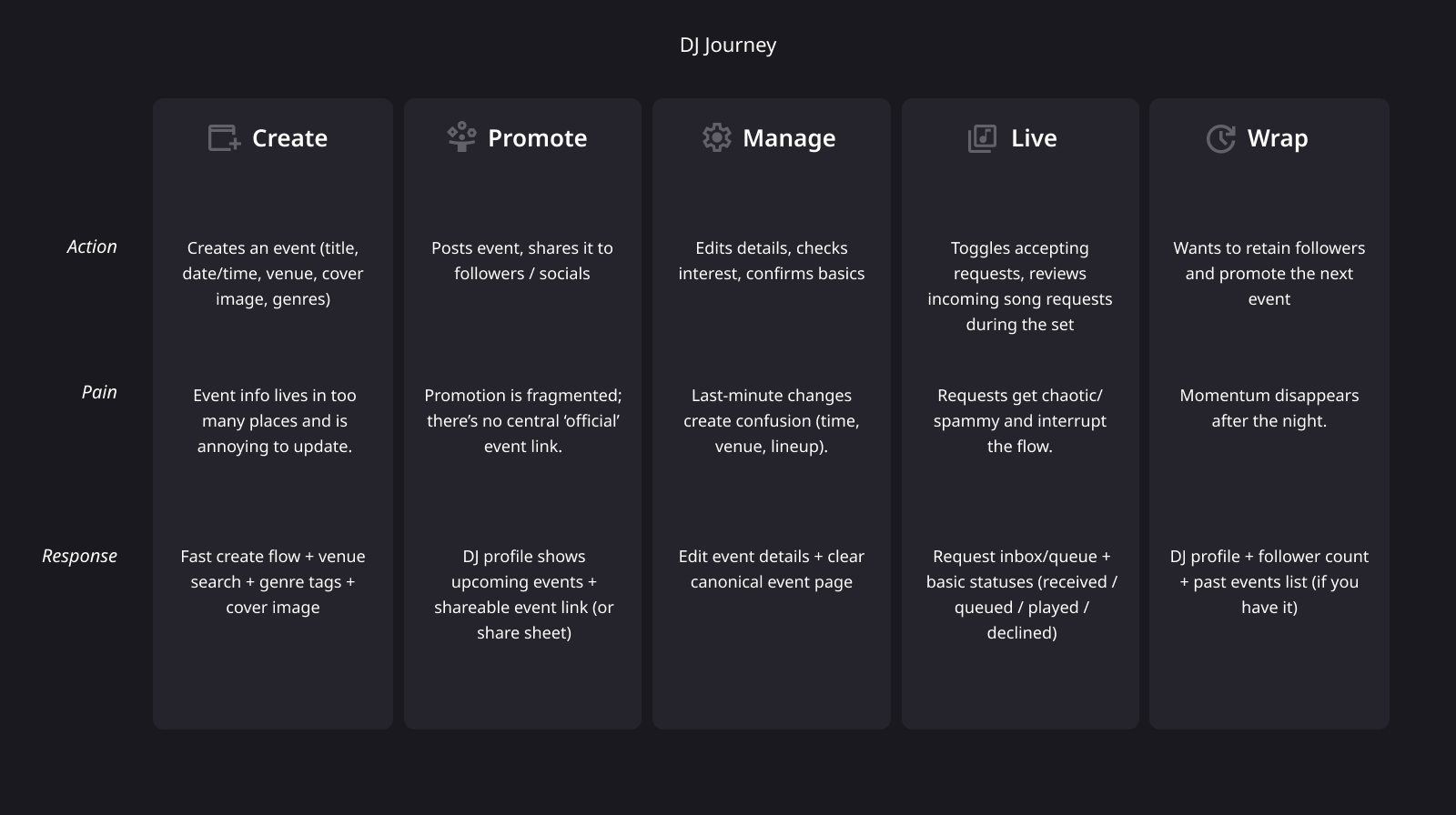Select the Manage column heading
Image resolution: width=1456 pixels, height=815 pixels.
tap(788, 138)
